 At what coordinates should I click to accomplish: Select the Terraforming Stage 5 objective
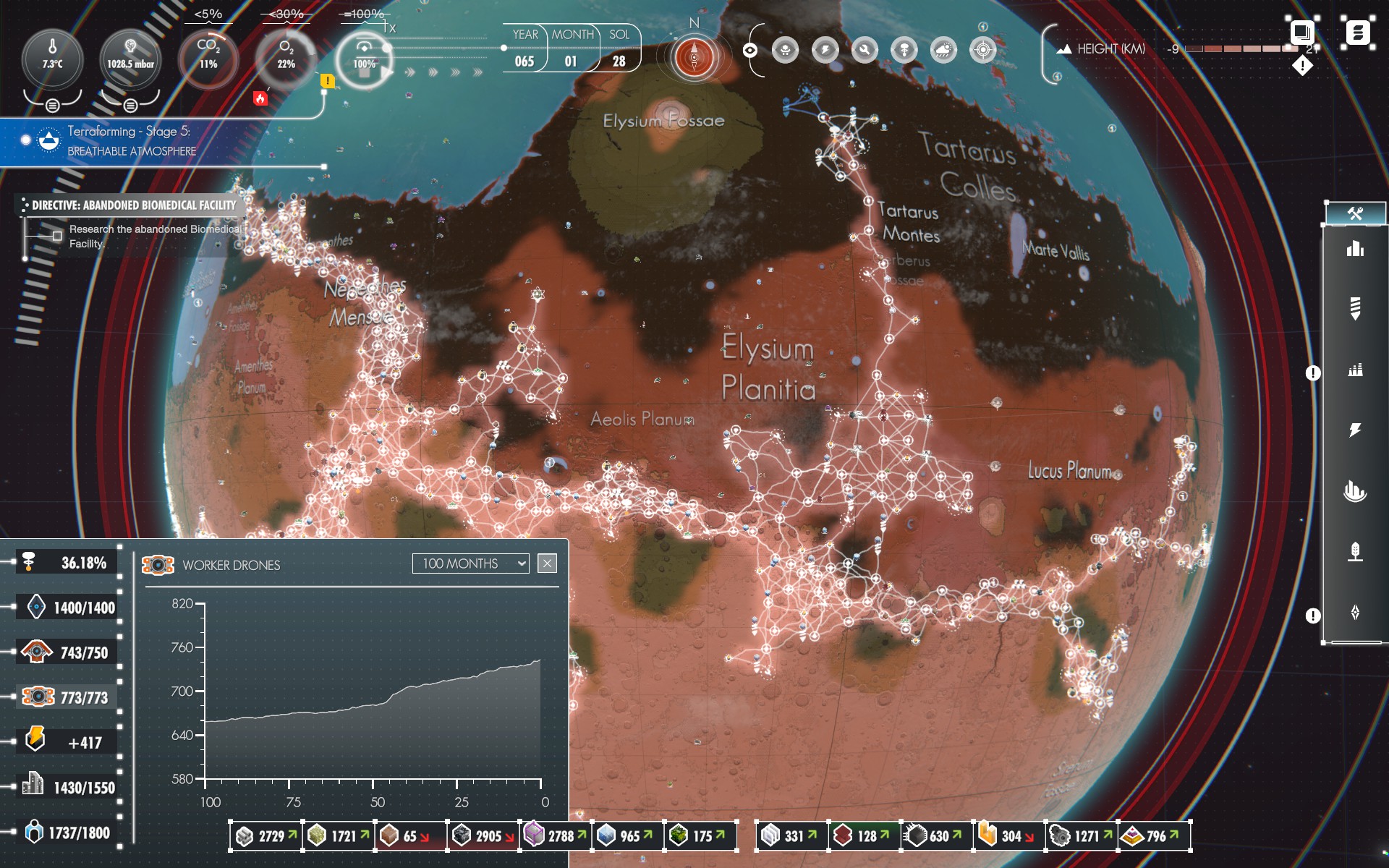click(130, 140)
